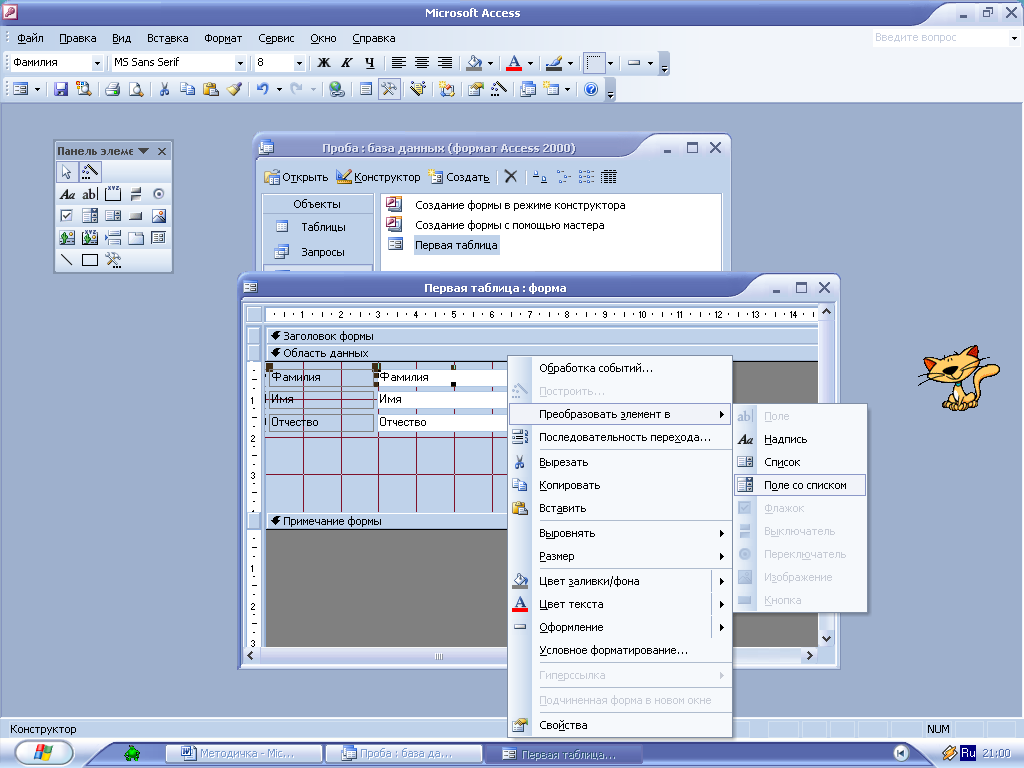This screenshot has width=1024, height=768.
Task: Select the Toggle Button tool in toolbox
Action: pyautogui.click(x=136, y=194)
